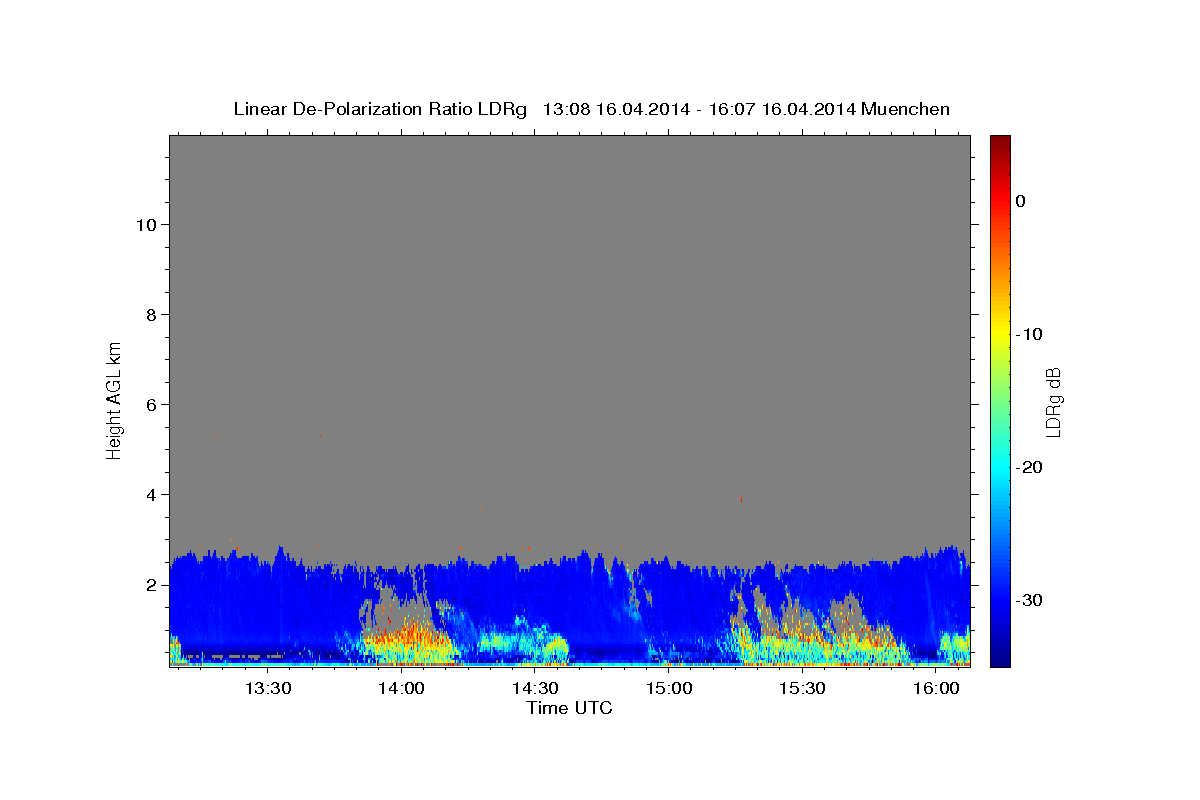The width and height of the screenshot is (1200, 800).
Task: Click the dark blue bottom of the colorbar
Action: coord(1000,659)
